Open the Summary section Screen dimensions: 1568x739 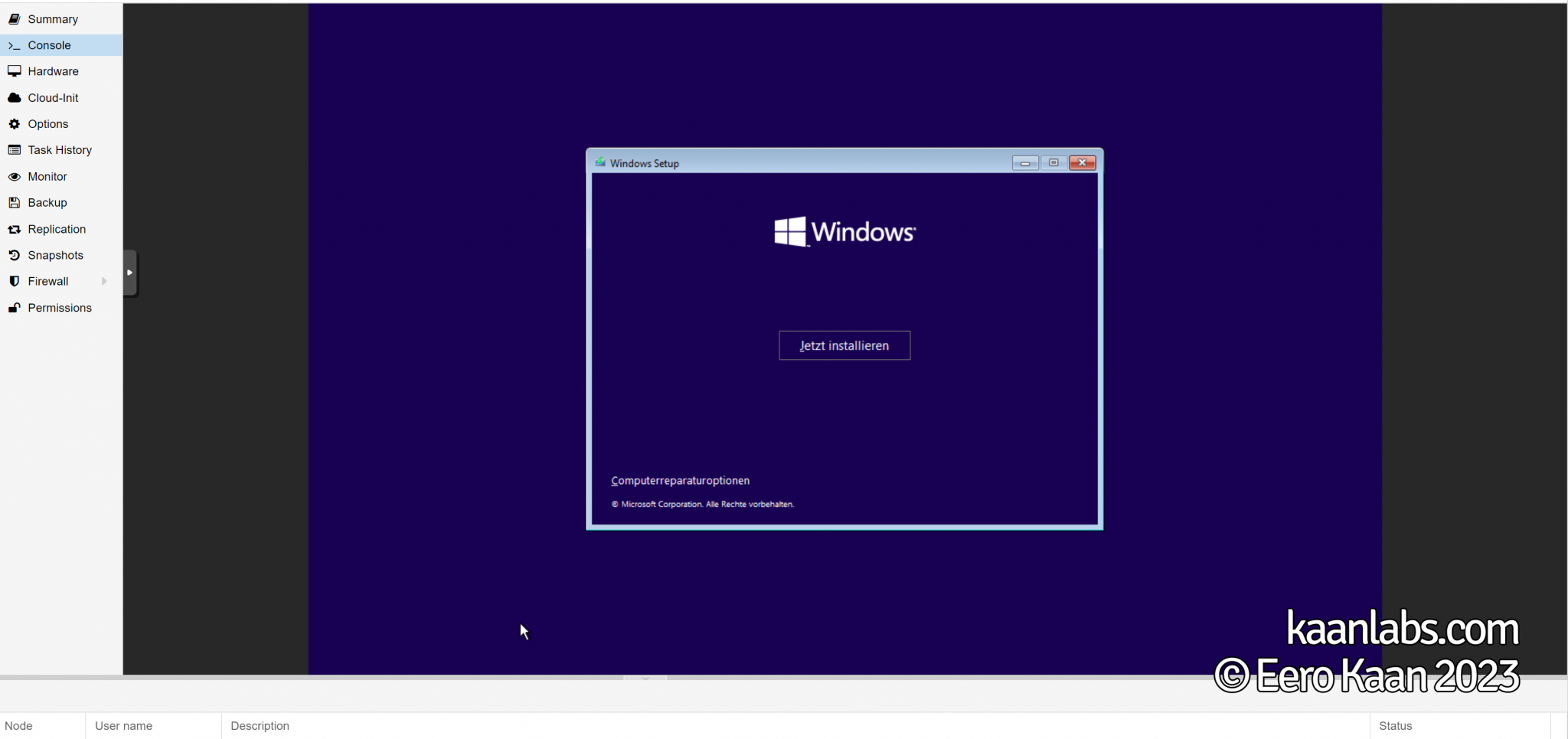click(61, 19)
